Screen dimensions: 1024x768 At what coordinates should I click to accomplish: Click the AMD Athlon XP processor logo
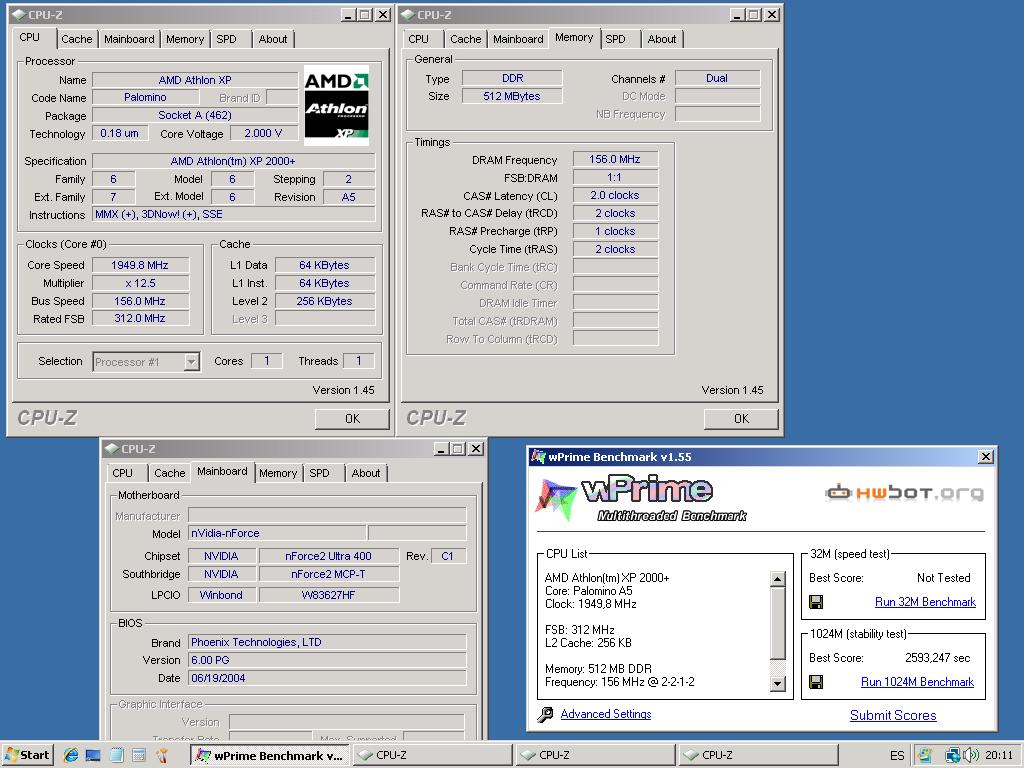pos(336,104)
